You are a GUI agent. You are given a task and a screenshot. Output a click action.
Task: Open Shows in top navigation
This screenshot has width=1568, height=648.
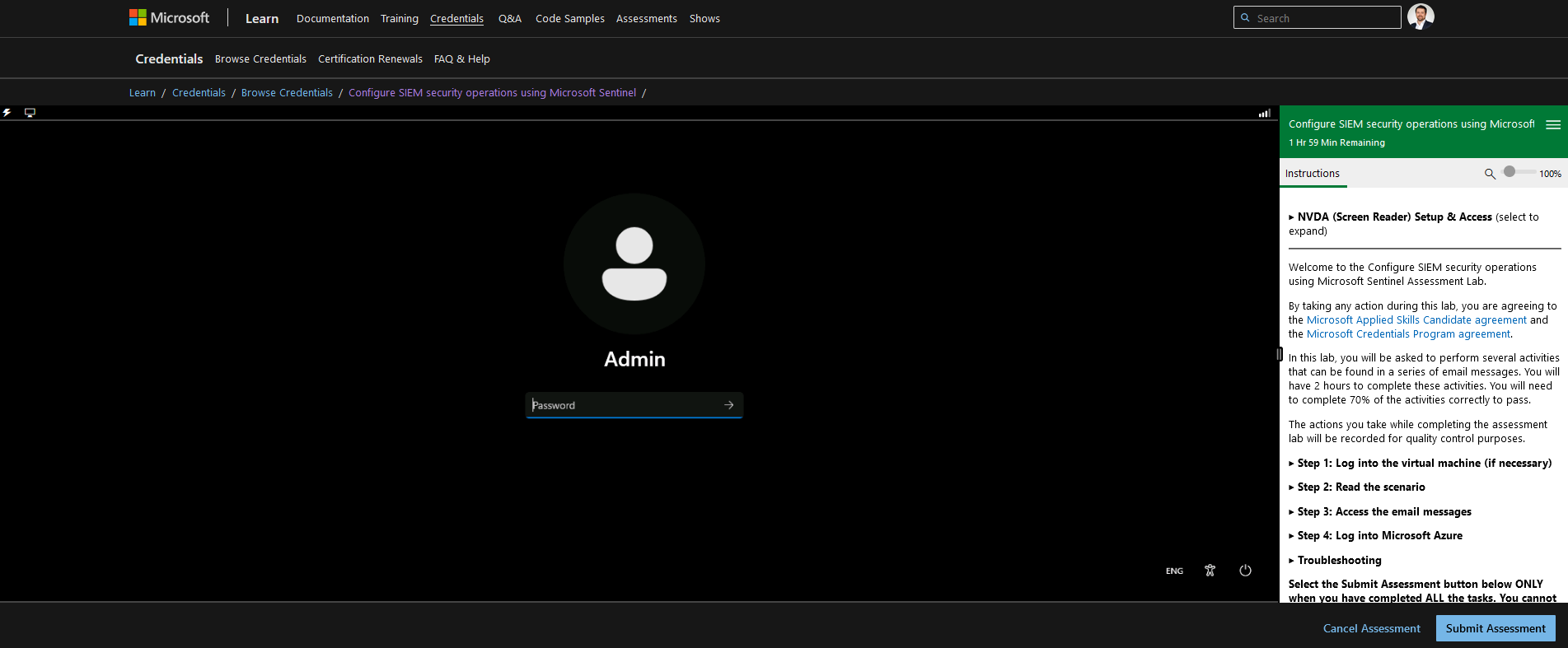tap(704, 18)
